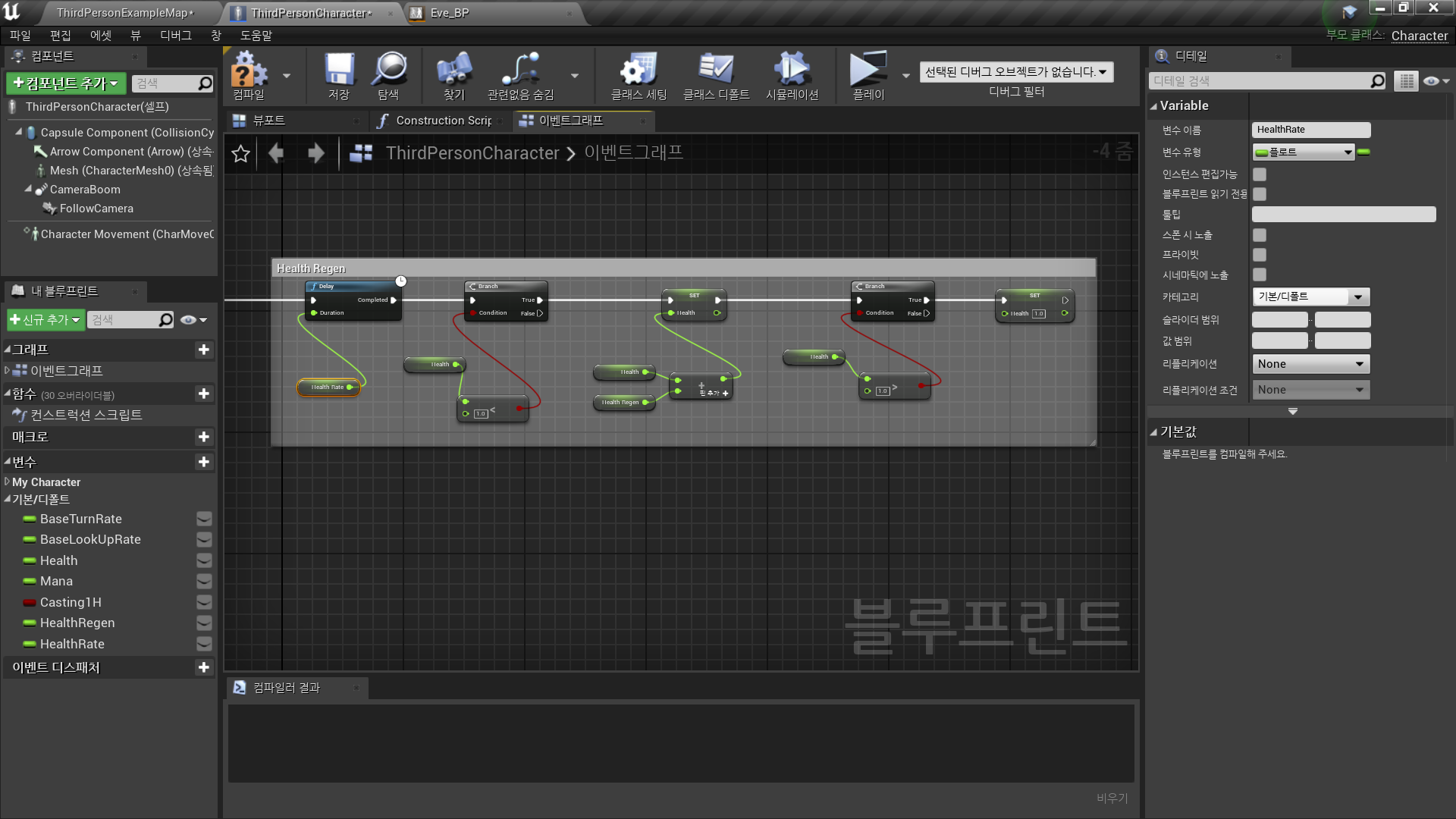Save the blueprint using the 저장 icon
1456x819 pixels.
[x=338, y=72]
